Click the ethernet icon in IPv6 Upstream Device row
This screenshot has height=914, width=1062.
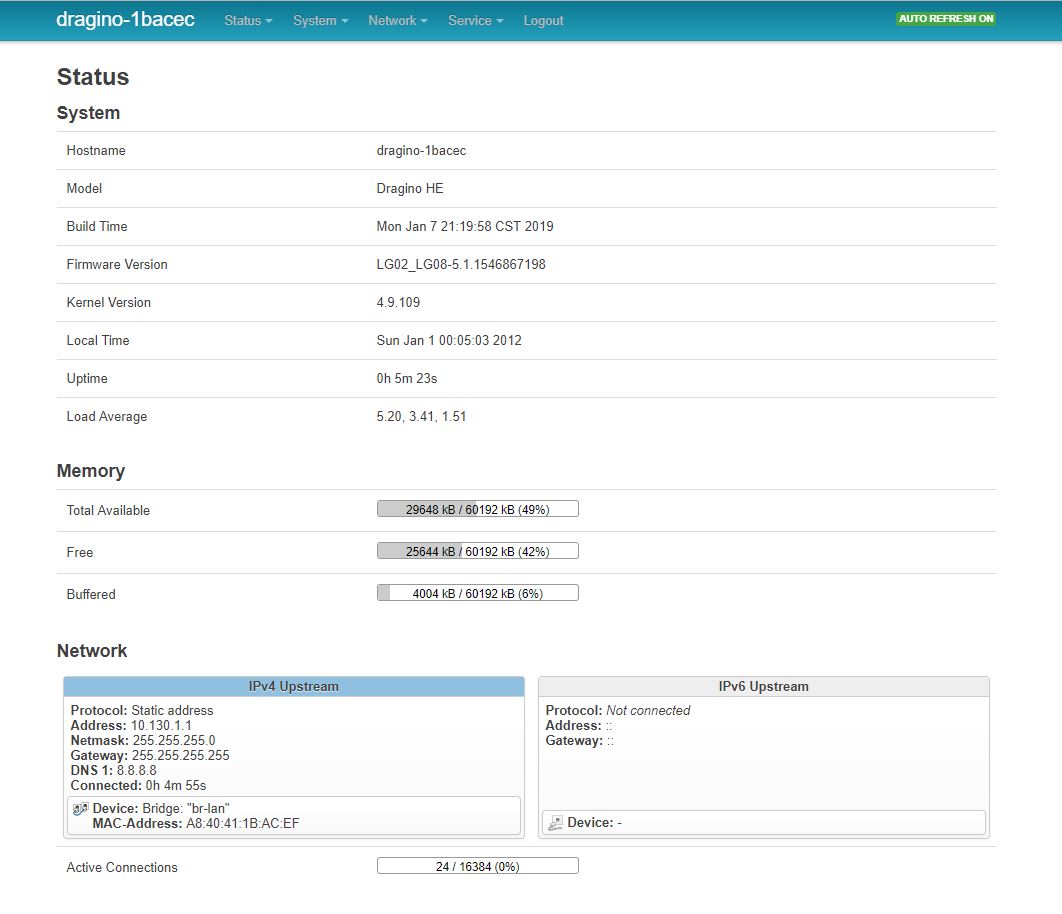click(554, 822)
